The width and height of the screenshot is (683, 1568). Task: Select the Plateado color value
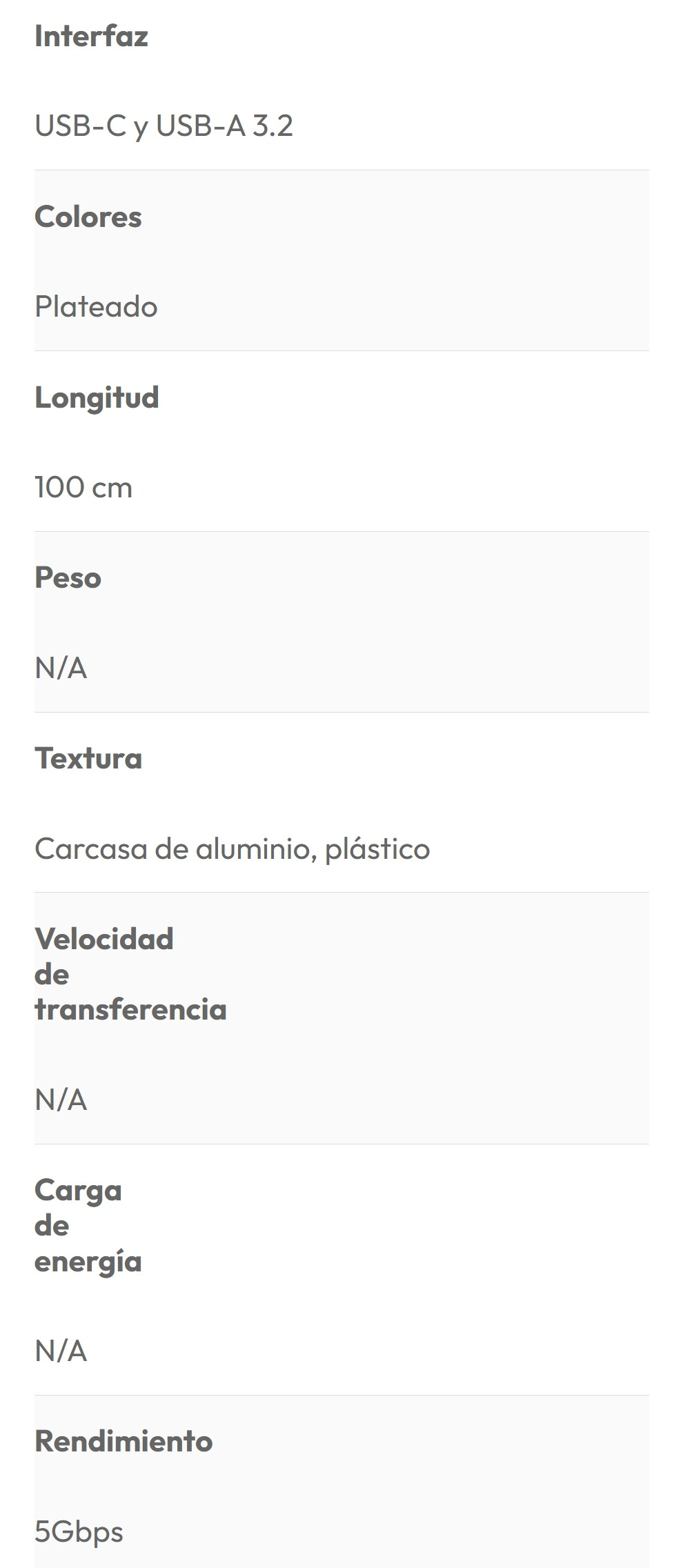click(96, 307)
